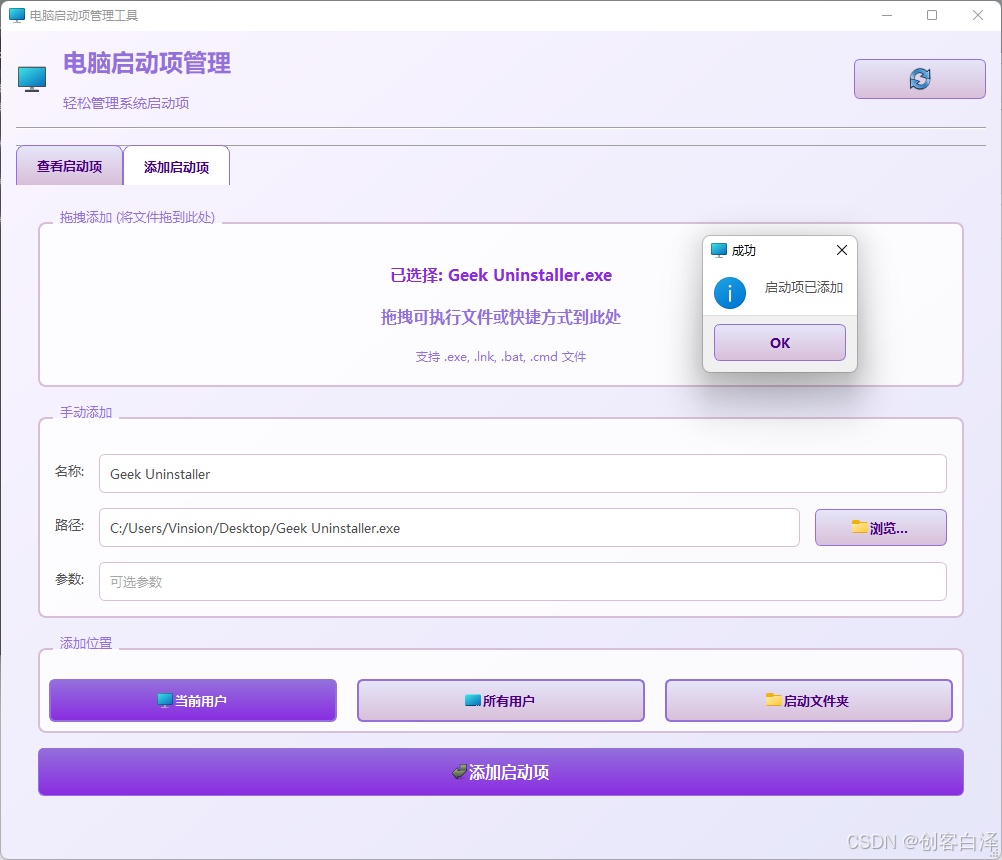Viewport: 1002px width, 860px height.
Task: Click the big 添加启动项 button
Action: 501,772
